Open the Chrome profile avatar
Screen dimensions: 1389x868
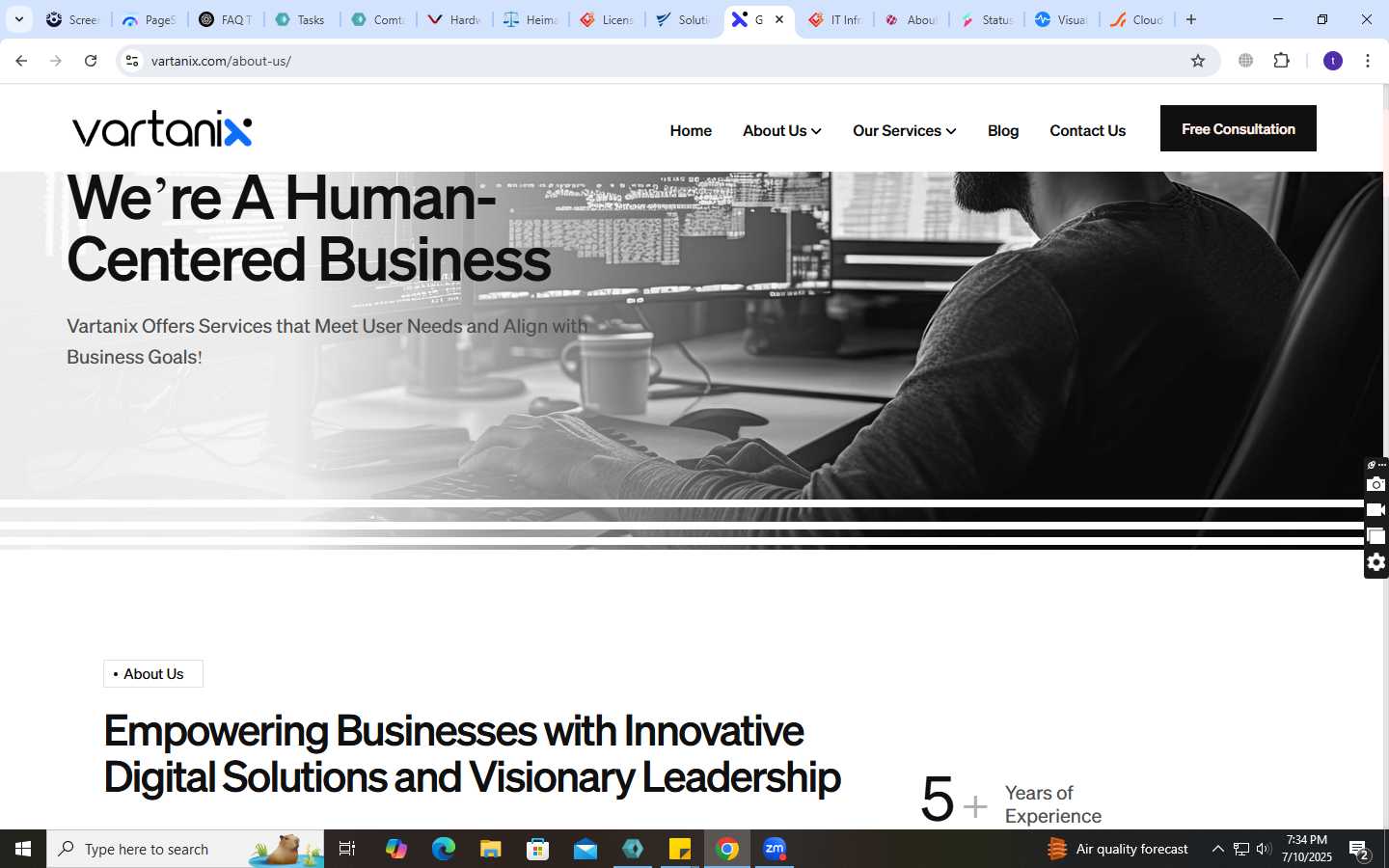pyautogui.click(x=1333, y=61)
